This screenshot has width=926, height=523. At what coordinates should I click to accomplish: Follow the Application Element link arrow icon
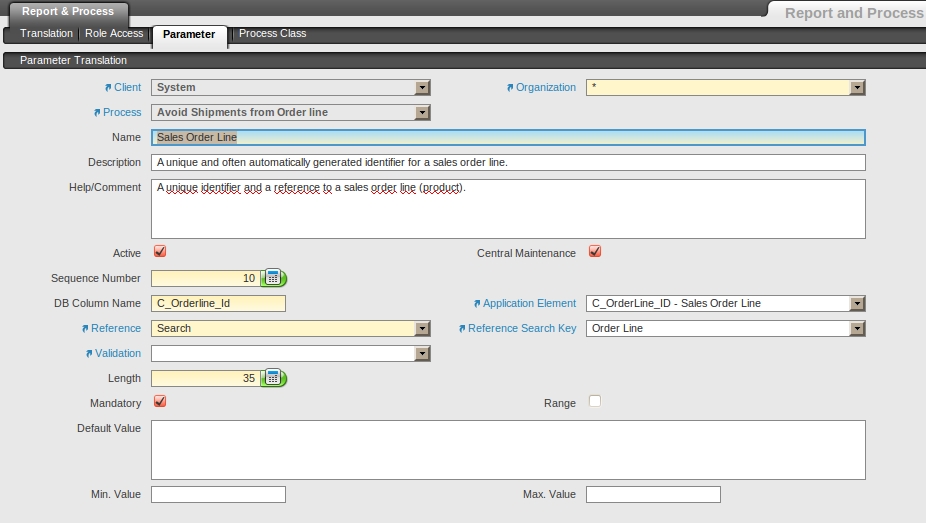[x=477, y=304]
